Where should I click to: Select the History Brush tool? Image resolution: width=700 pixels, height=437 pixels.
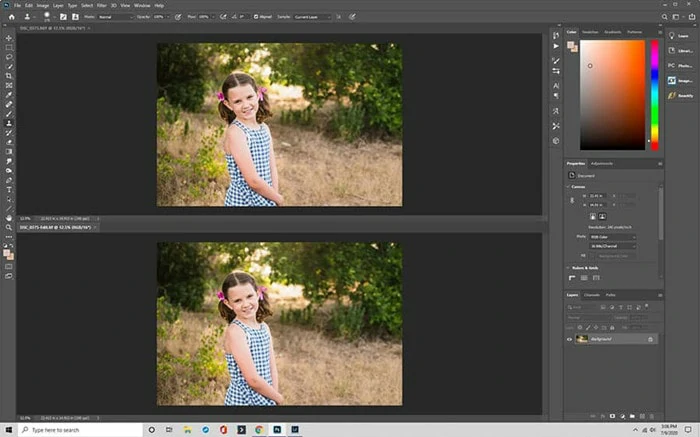9,133
